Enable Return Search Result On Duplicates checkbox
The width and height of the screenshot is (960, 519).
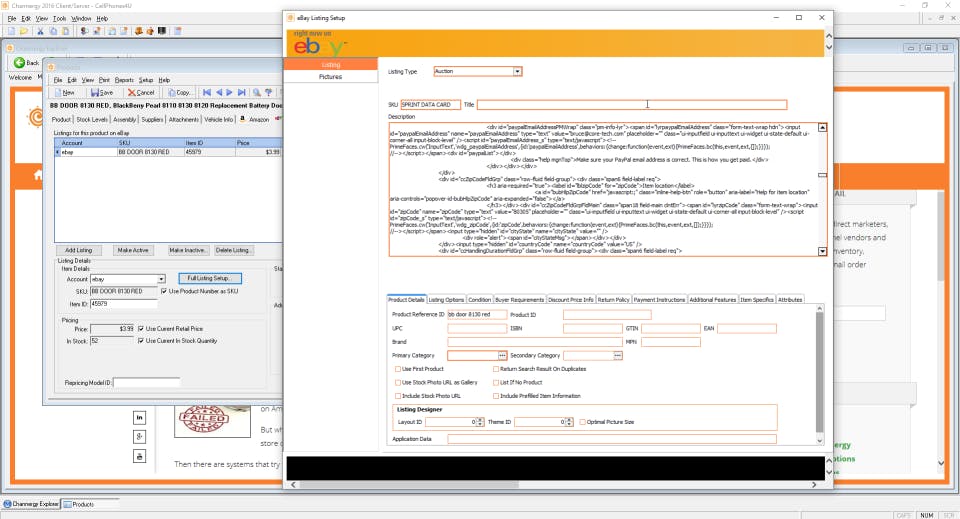pyautogui.click(x=496, y=369)
